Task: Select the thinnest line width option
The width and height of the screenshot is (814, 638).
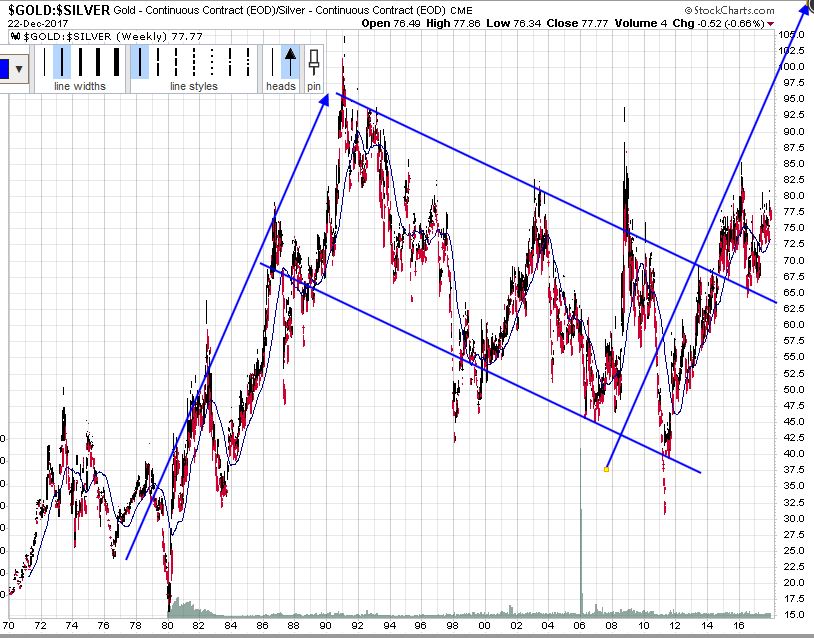Action: click(x=44, y=62)
